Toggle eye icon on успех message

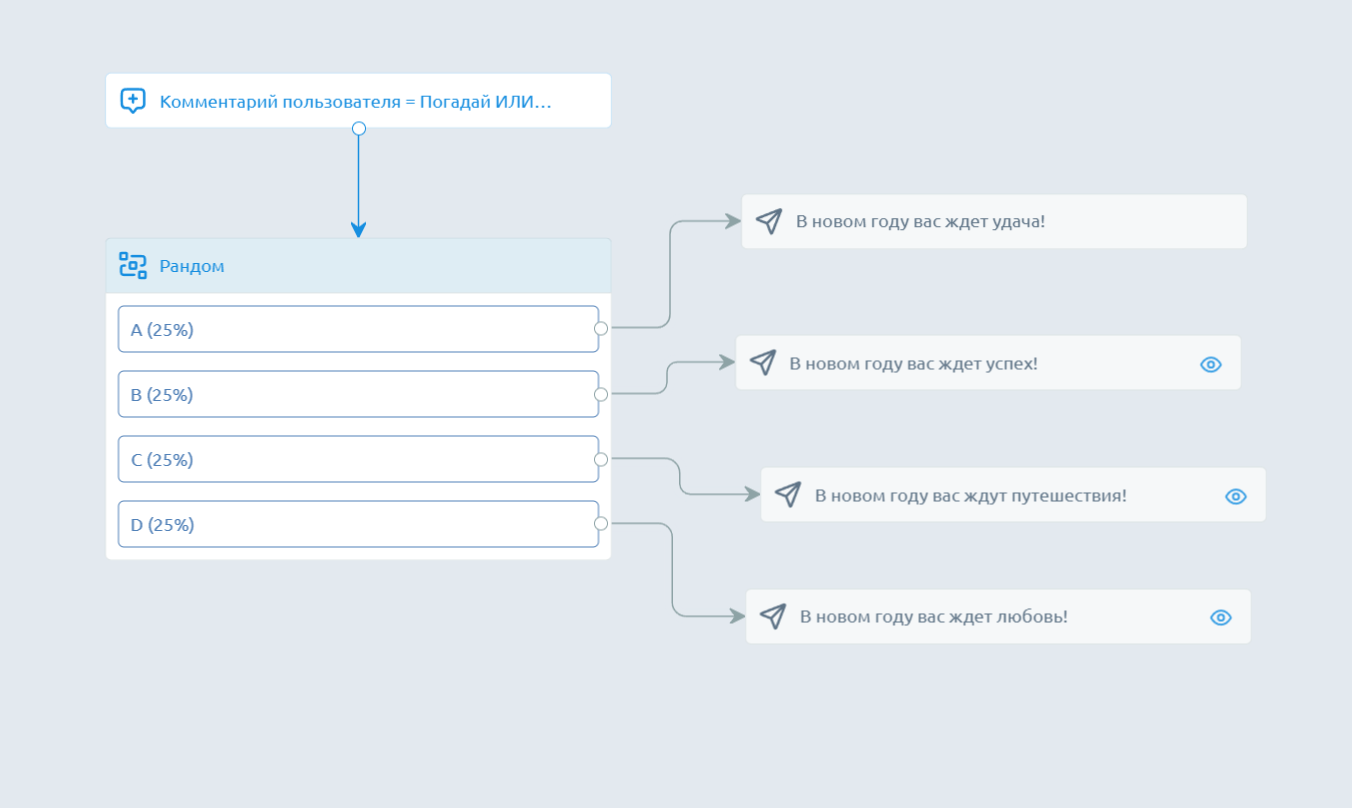tap(1210, 364)
